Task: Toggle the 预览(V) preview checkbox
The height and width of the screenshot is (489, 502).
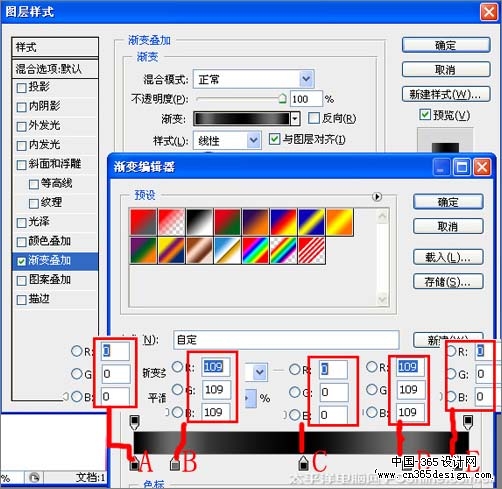Action: (x=424, y=115)
